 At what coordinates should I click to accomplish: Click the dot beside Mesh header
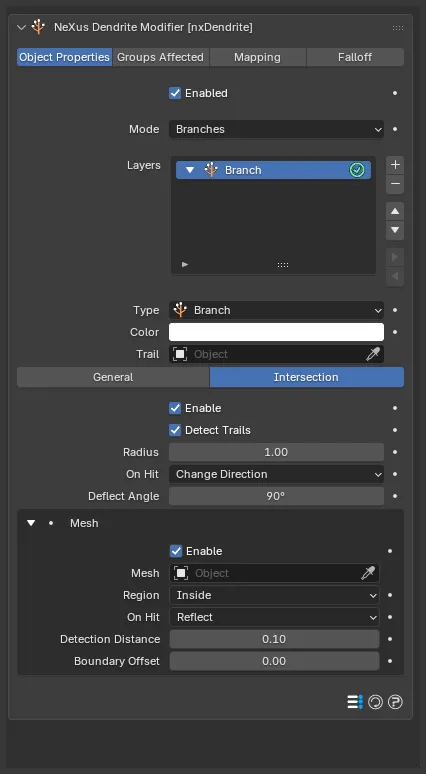51,523
